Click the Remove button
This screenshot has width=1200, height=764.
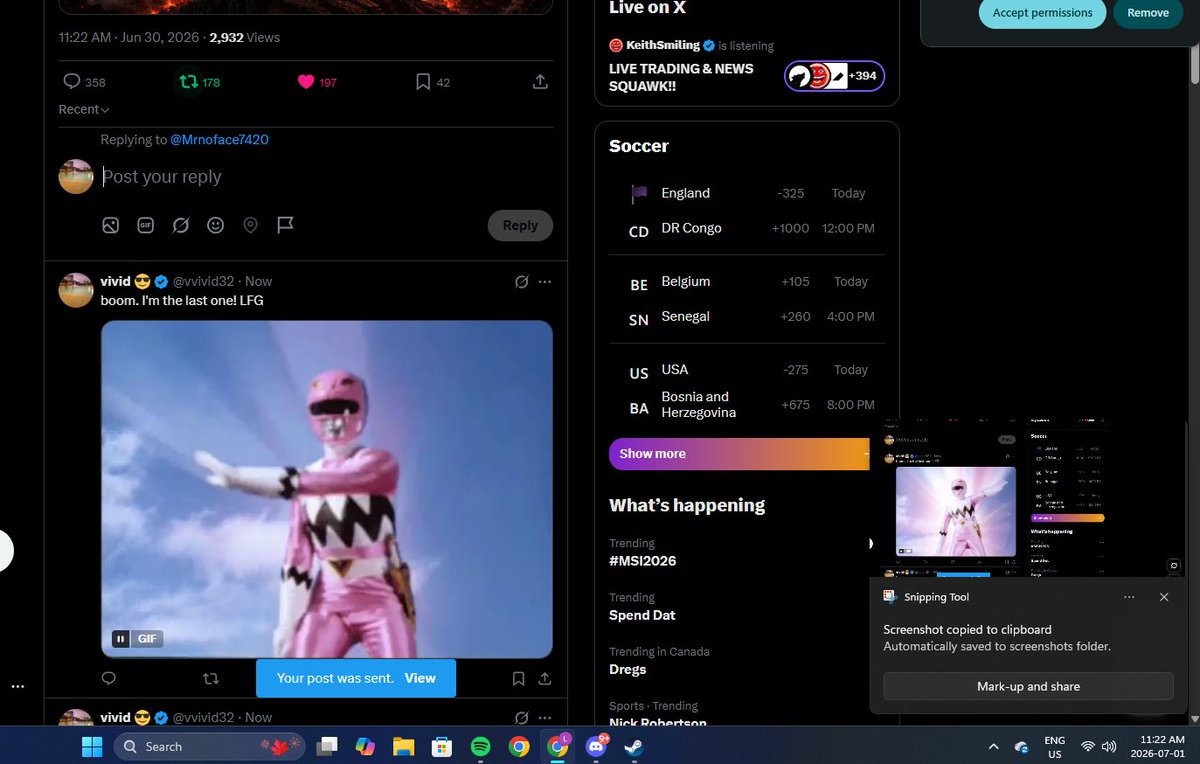tap(1148, 13)
